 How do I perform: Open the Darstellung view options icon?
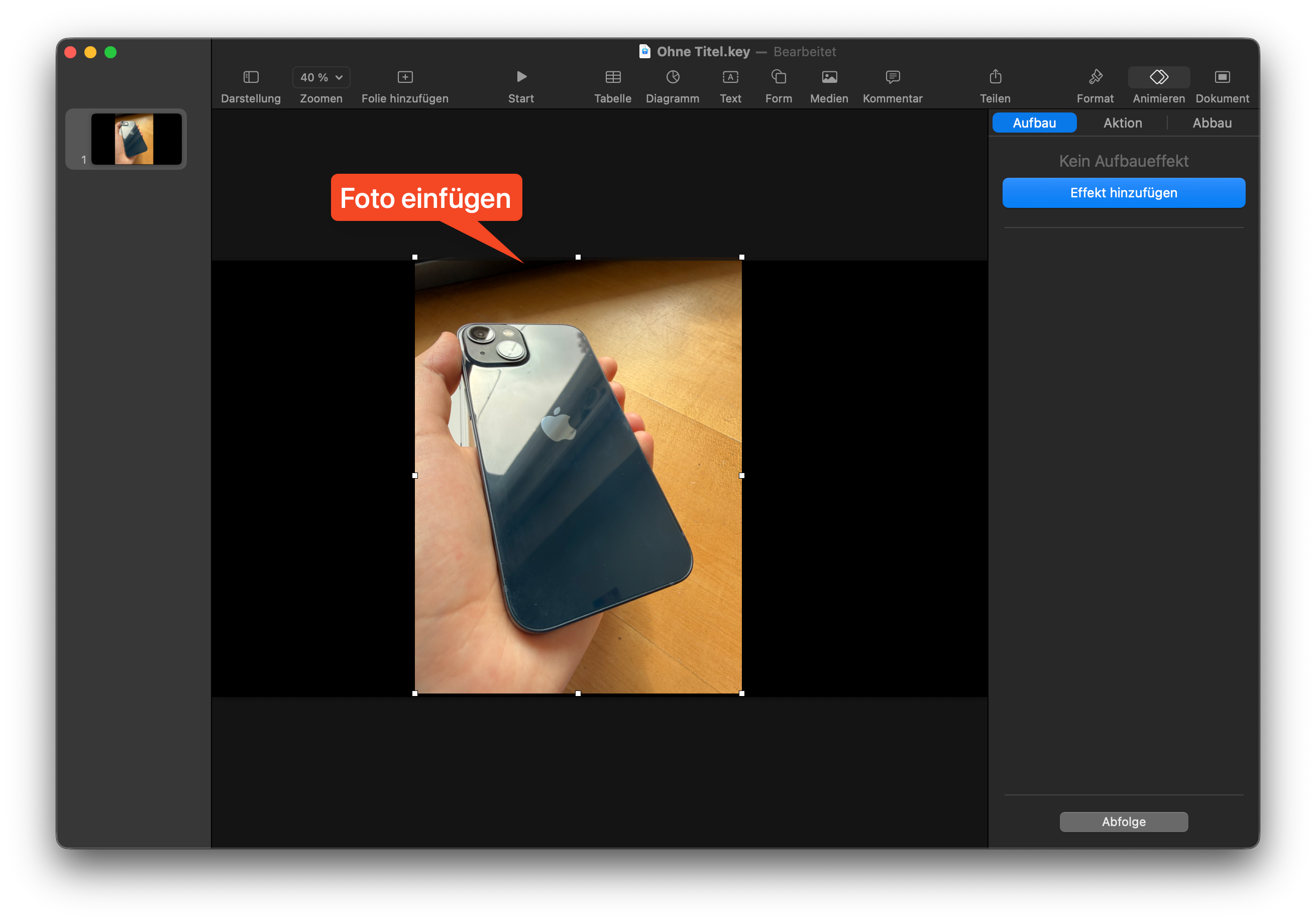click(x=251, y=77)
